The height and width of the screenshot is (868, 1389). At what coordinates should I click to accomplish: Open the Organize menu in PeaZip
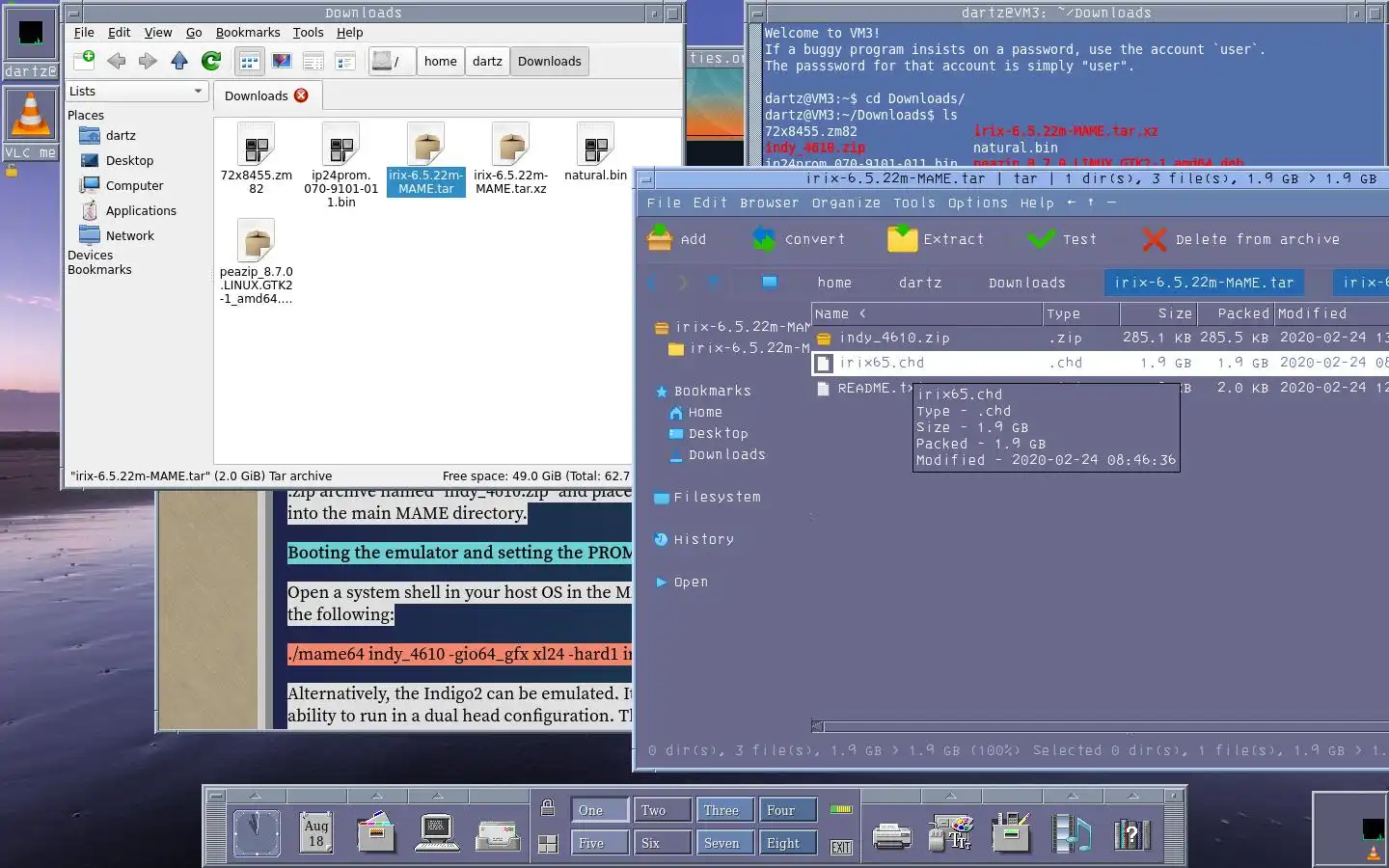click(x=846, y=203)
